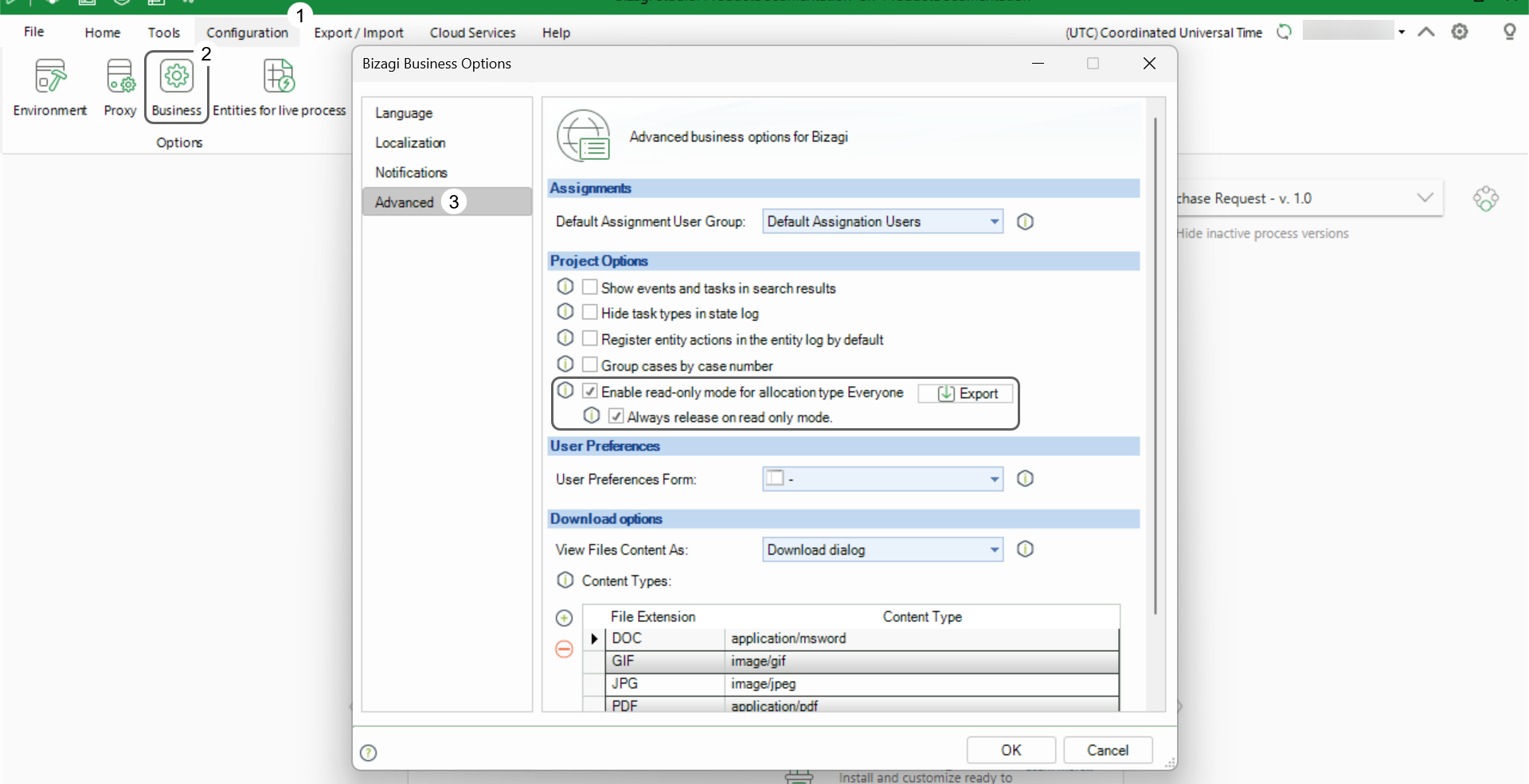The image size is (1529, 784).
Task: Switch to the Configuration tab
Action: click(248, 33)
